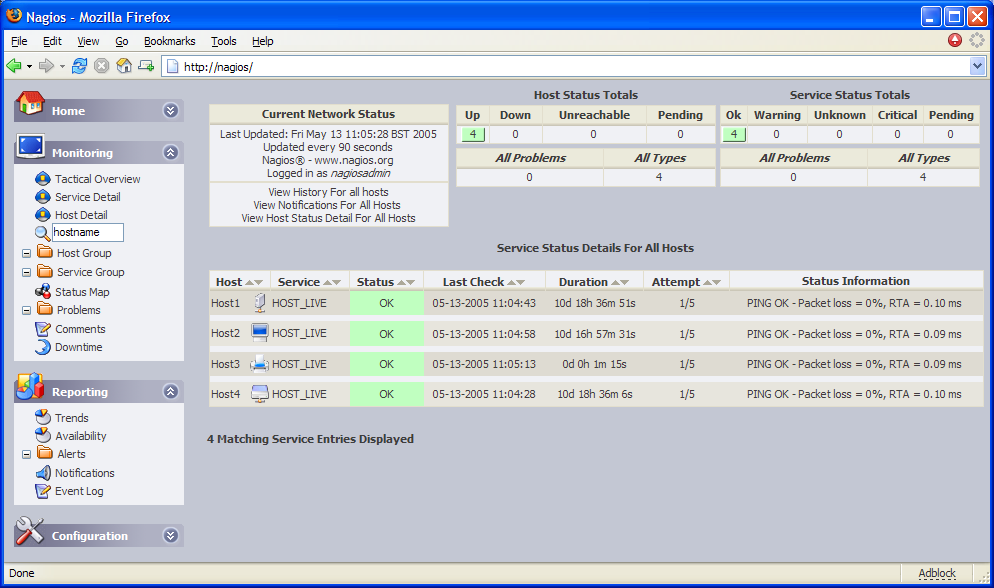The width and height of the screenshot is (994, 588).
Task: Click the Trends pie chart icon
Action: (43, 418)
